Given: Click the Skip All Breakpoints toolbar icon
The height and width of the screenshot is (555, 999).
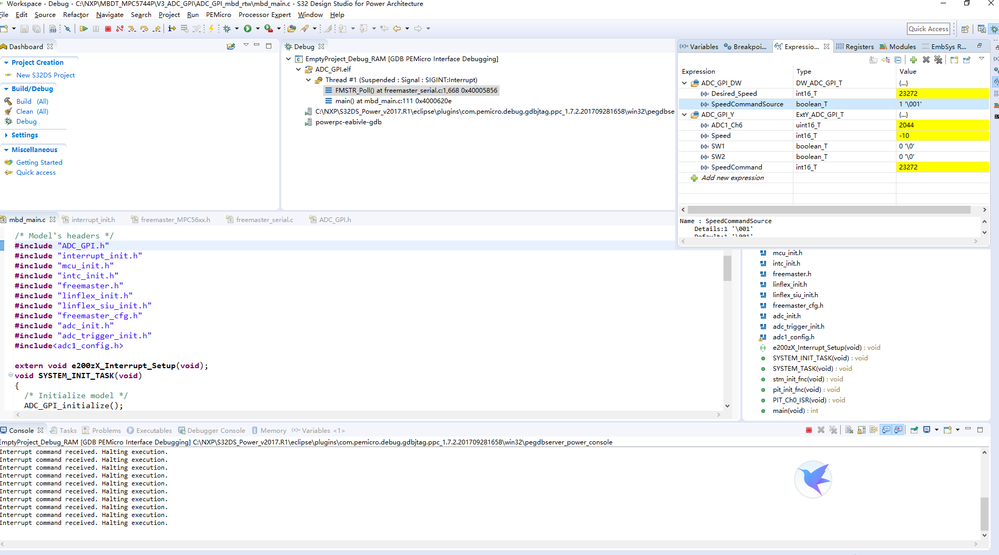Looking at the screenshot, I should pyautogui.click(x=68, y=29).
